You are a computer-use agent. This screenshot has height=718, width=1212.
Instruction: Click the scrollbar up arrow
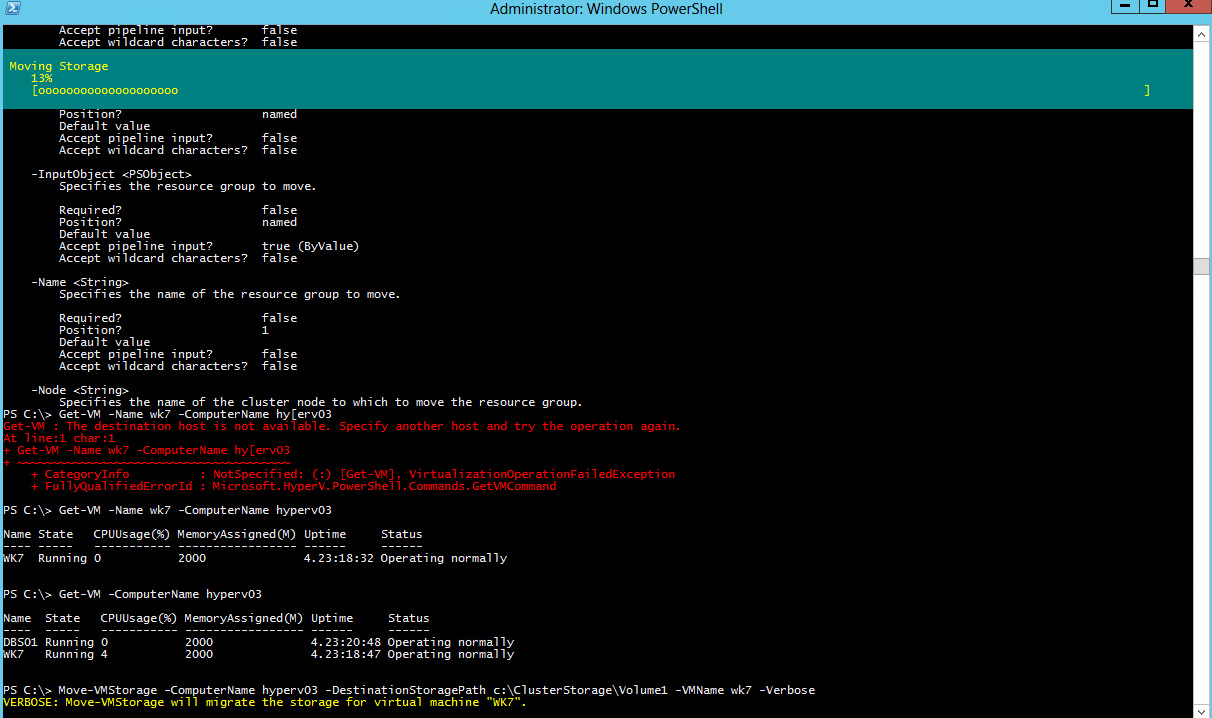pyautogui.click(x=1202, y=33)
